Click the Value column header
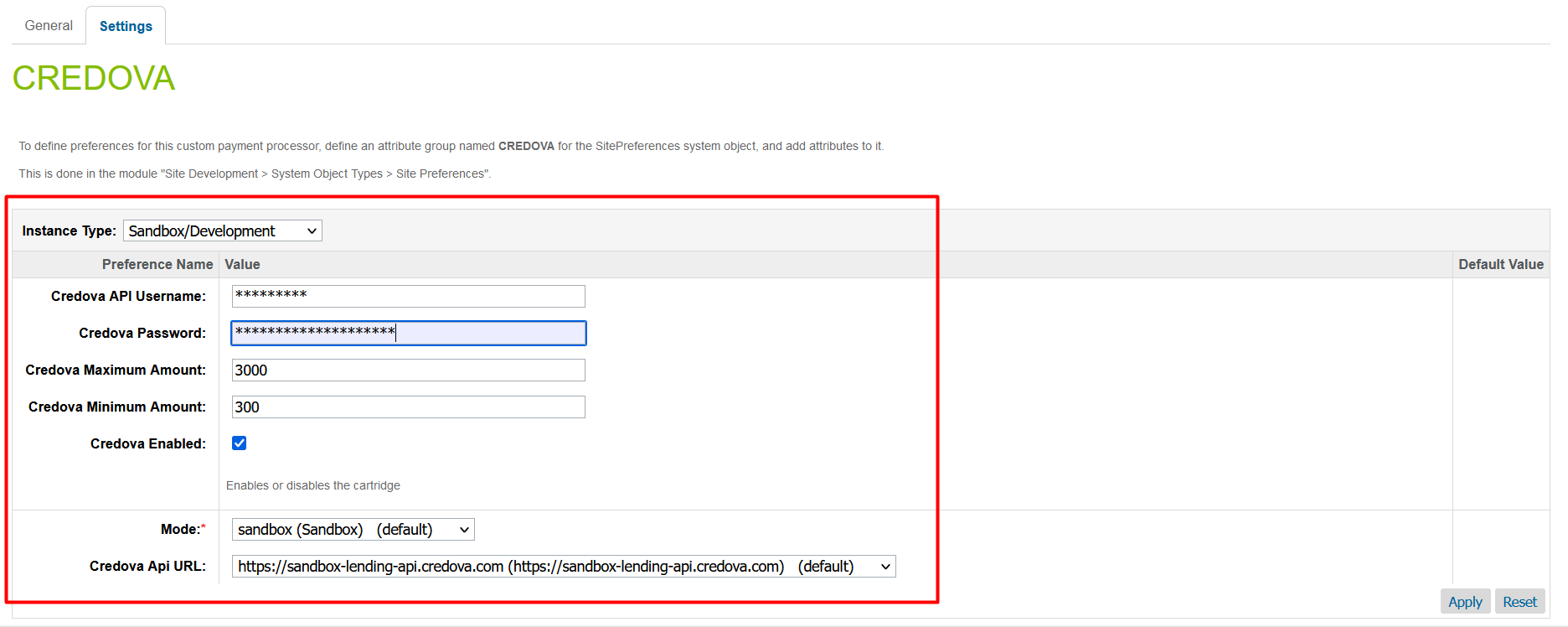Image resolution: width=1568 pixels, height=627 pixels. click(x=242, y=264)
